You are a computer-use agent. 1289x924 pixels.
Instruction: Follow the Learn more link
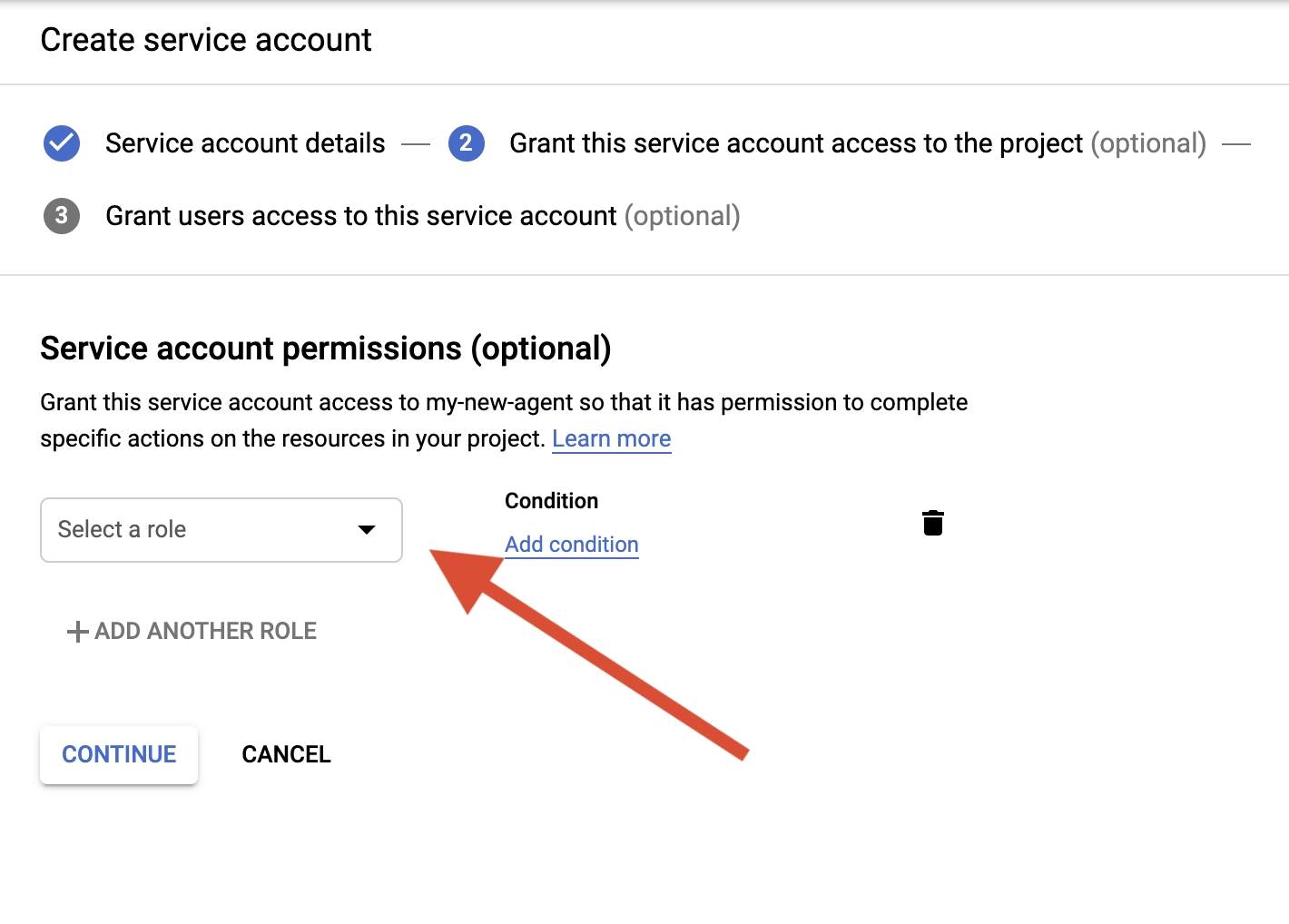pyautogui.click(x=611, y=439)
